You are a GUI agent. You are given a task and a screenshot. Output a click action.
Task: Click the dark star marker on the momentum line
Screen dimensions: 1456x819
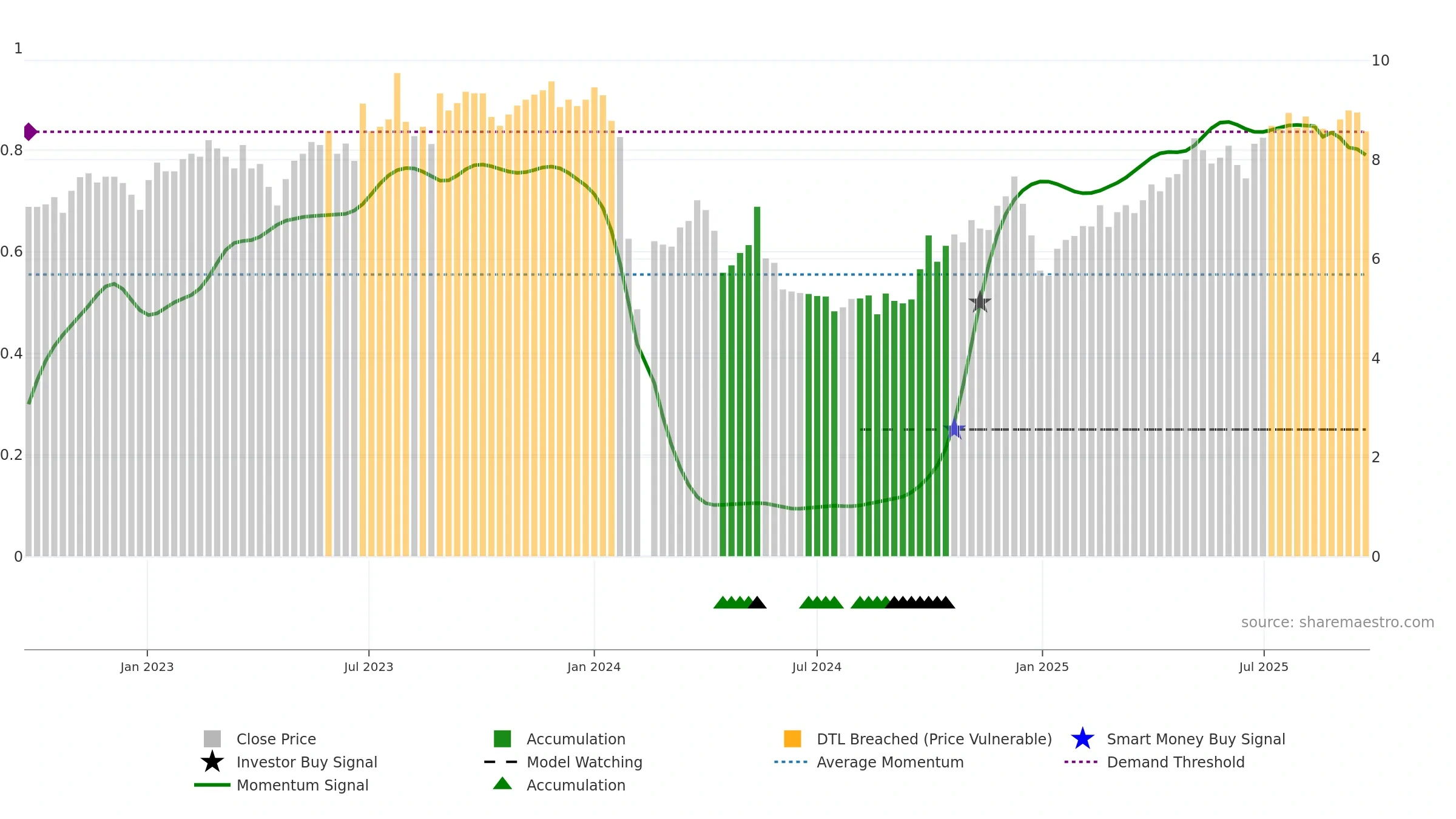click(980, 302)
